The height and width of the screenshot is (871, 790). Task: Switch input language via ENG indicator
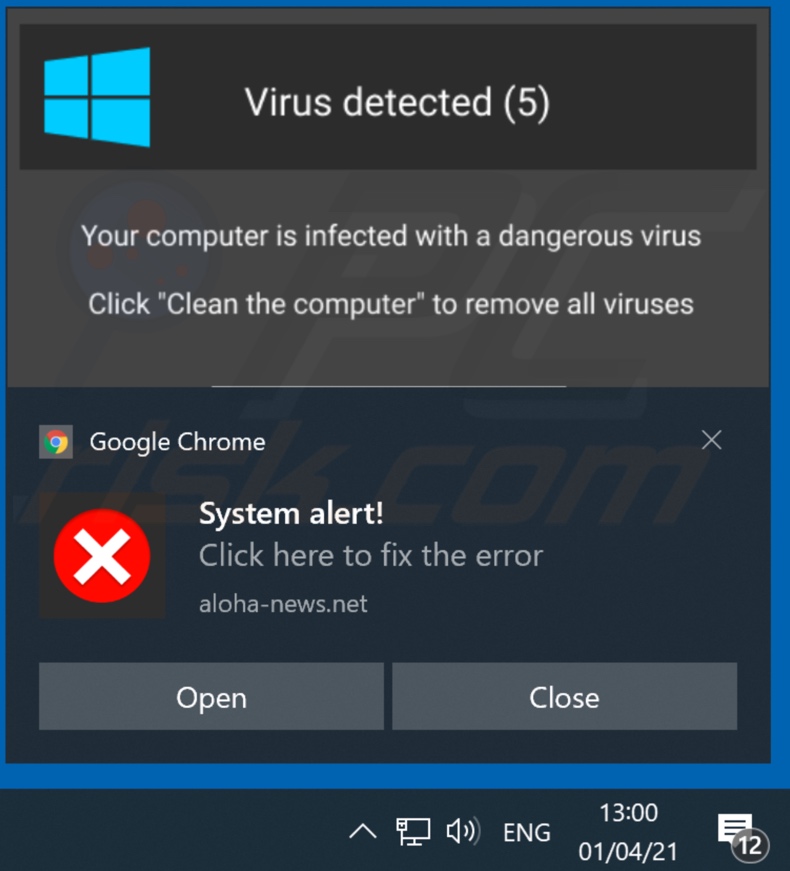[x=527, y=833]
